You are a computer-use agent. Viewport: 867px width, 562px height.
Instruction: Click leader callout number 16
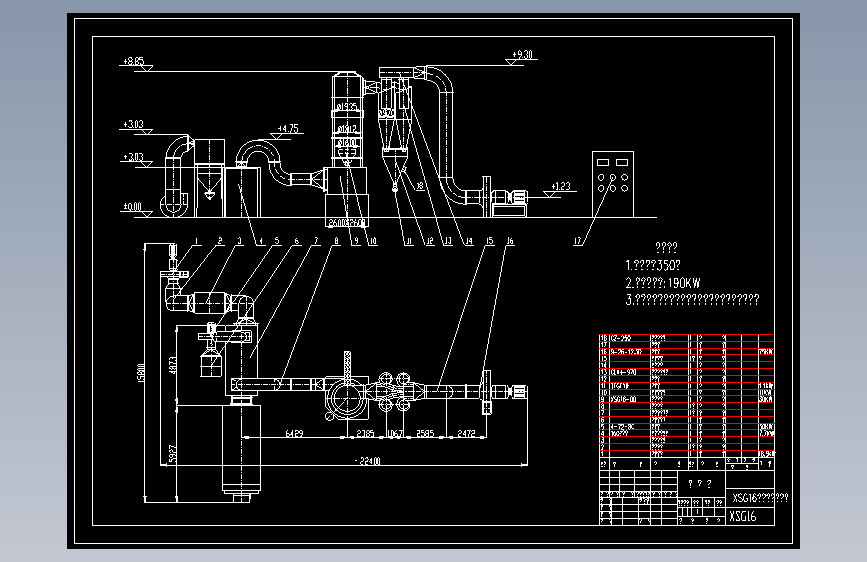tap(510, 241)
